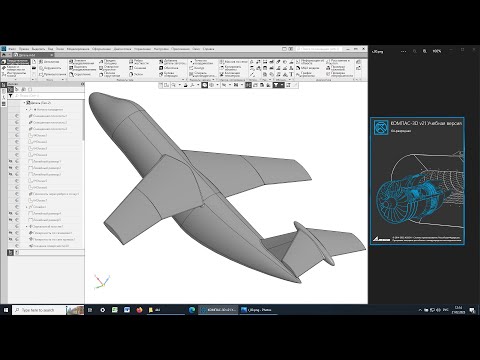Choose the Сечение section tool
This screenshot has width=480, height=360.
click(137, 68)
